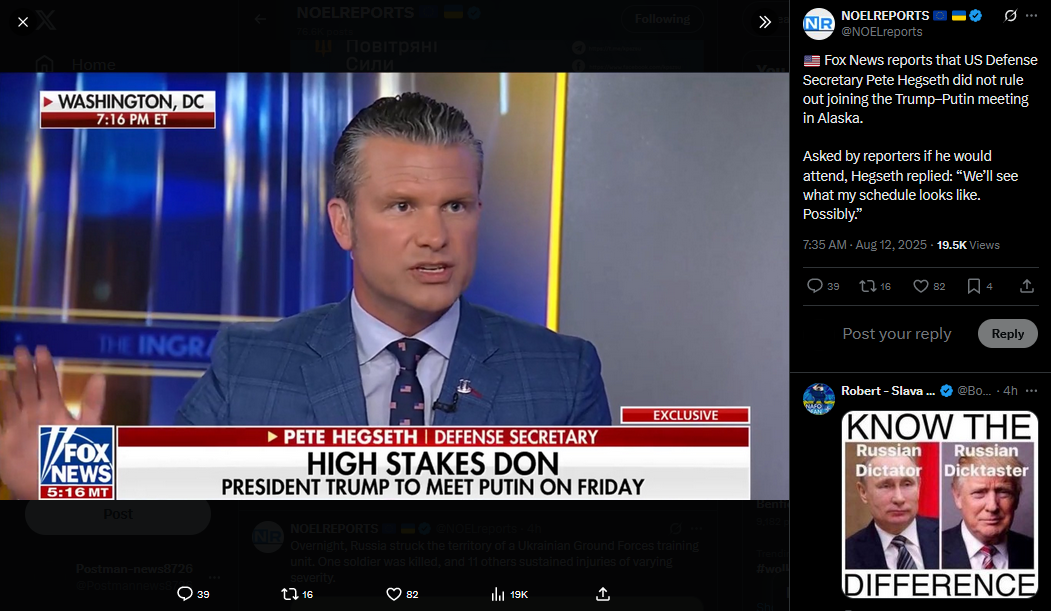View the 19.5K Views analytics
The width and height of the screenshot is (1051, 611).
click(968, 245)
